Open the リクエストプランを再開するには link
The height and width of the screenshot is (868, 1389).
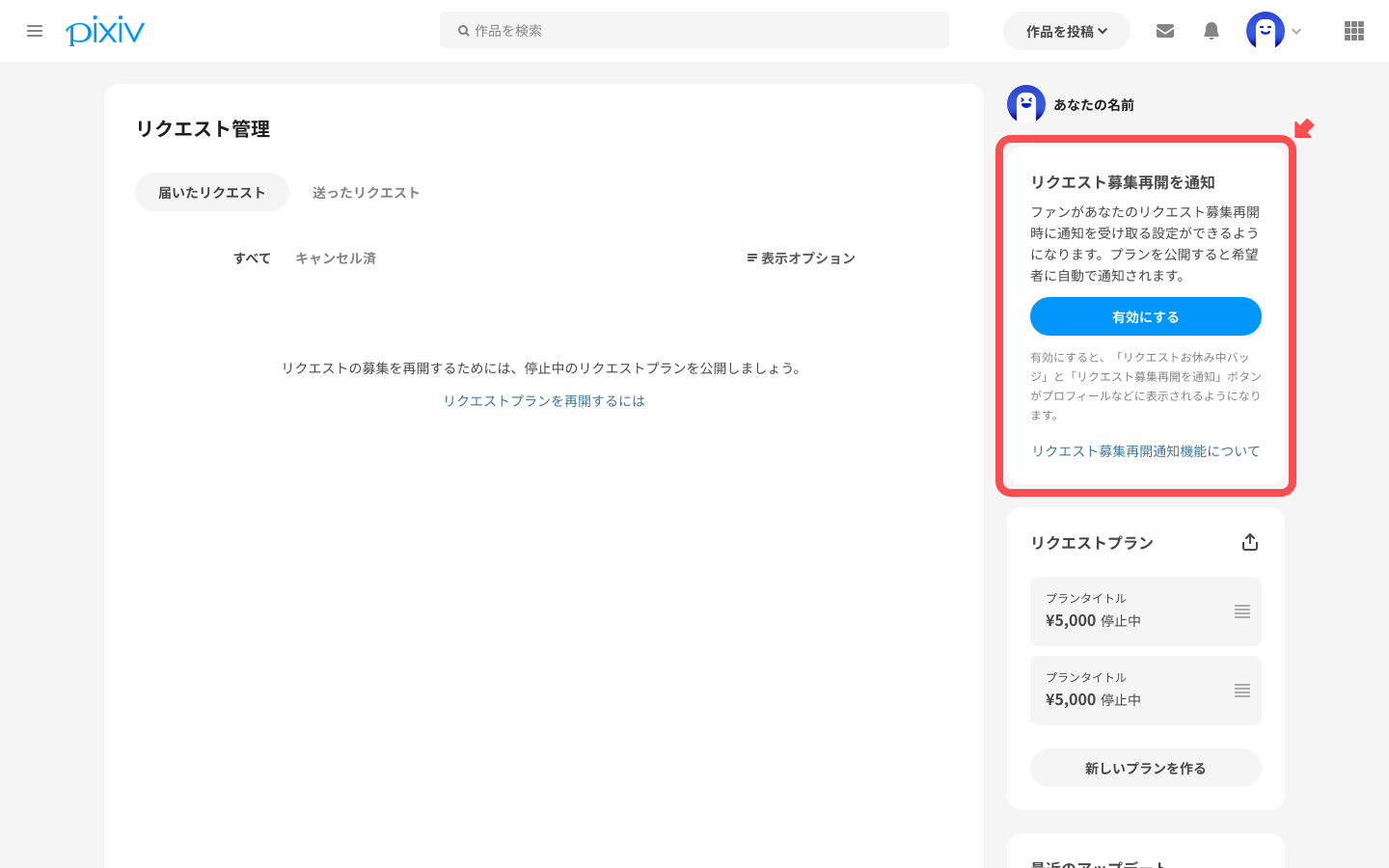543,400
